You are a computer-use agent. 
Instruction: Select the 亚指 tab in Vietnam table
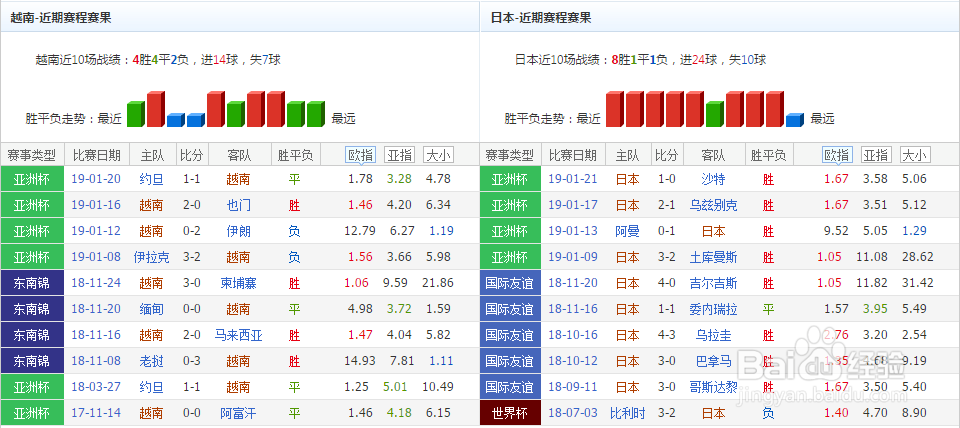coord(399,155)
